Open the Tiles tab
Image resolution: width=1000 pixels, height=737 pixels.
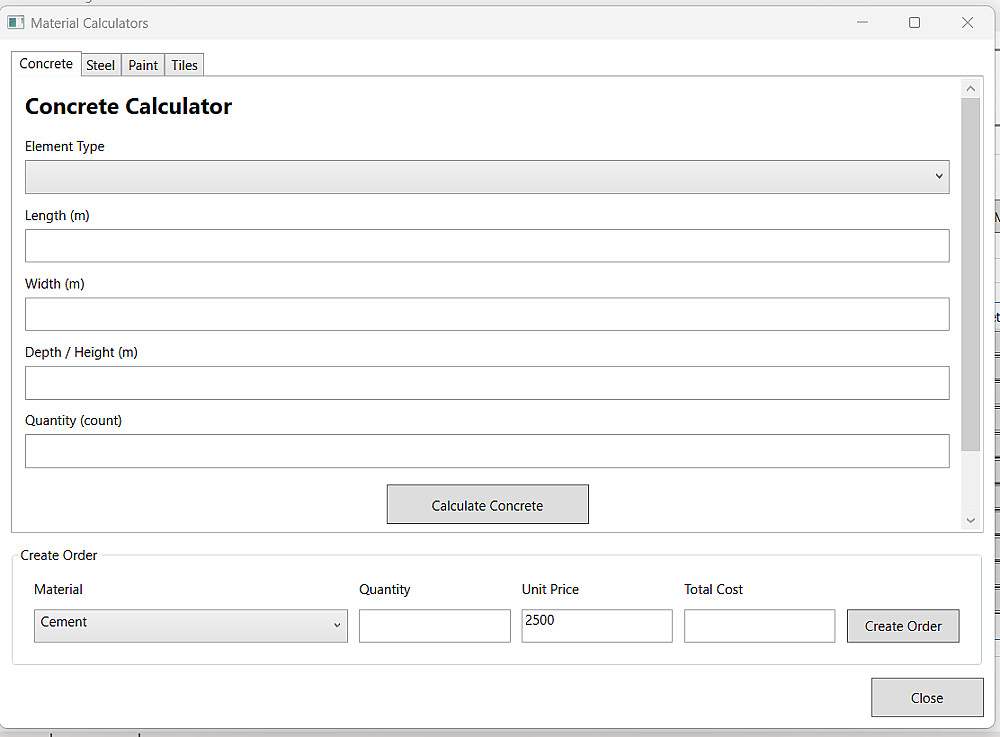pos(184,65)
